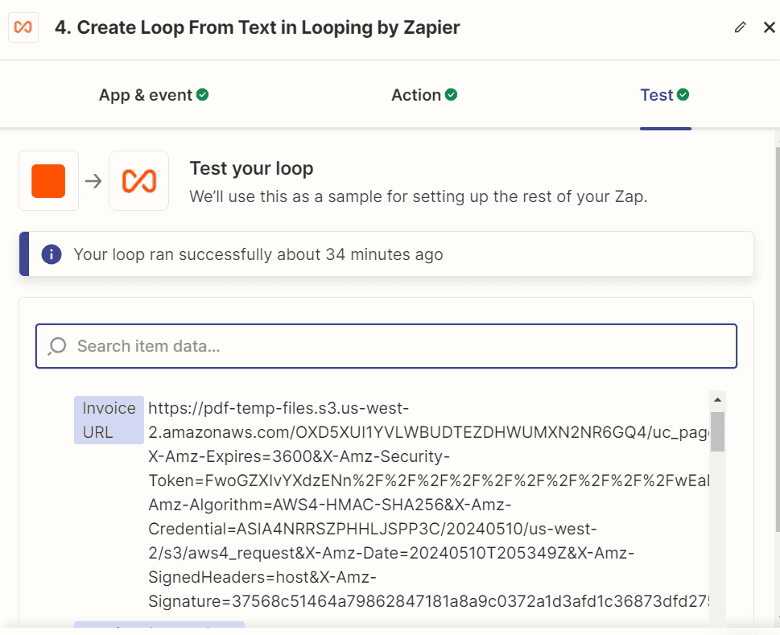Click the SignedHeaders=host line

(262, 577)
